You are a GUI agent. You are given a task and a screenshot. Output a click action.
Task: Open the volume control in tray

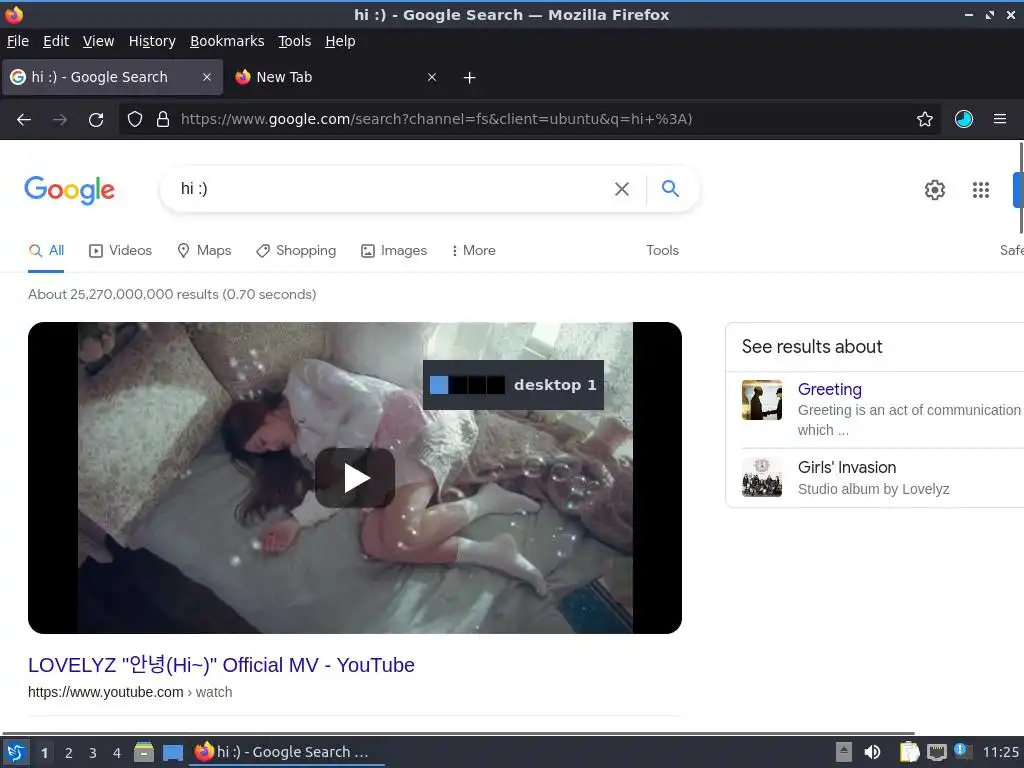[x=872, y=752]
